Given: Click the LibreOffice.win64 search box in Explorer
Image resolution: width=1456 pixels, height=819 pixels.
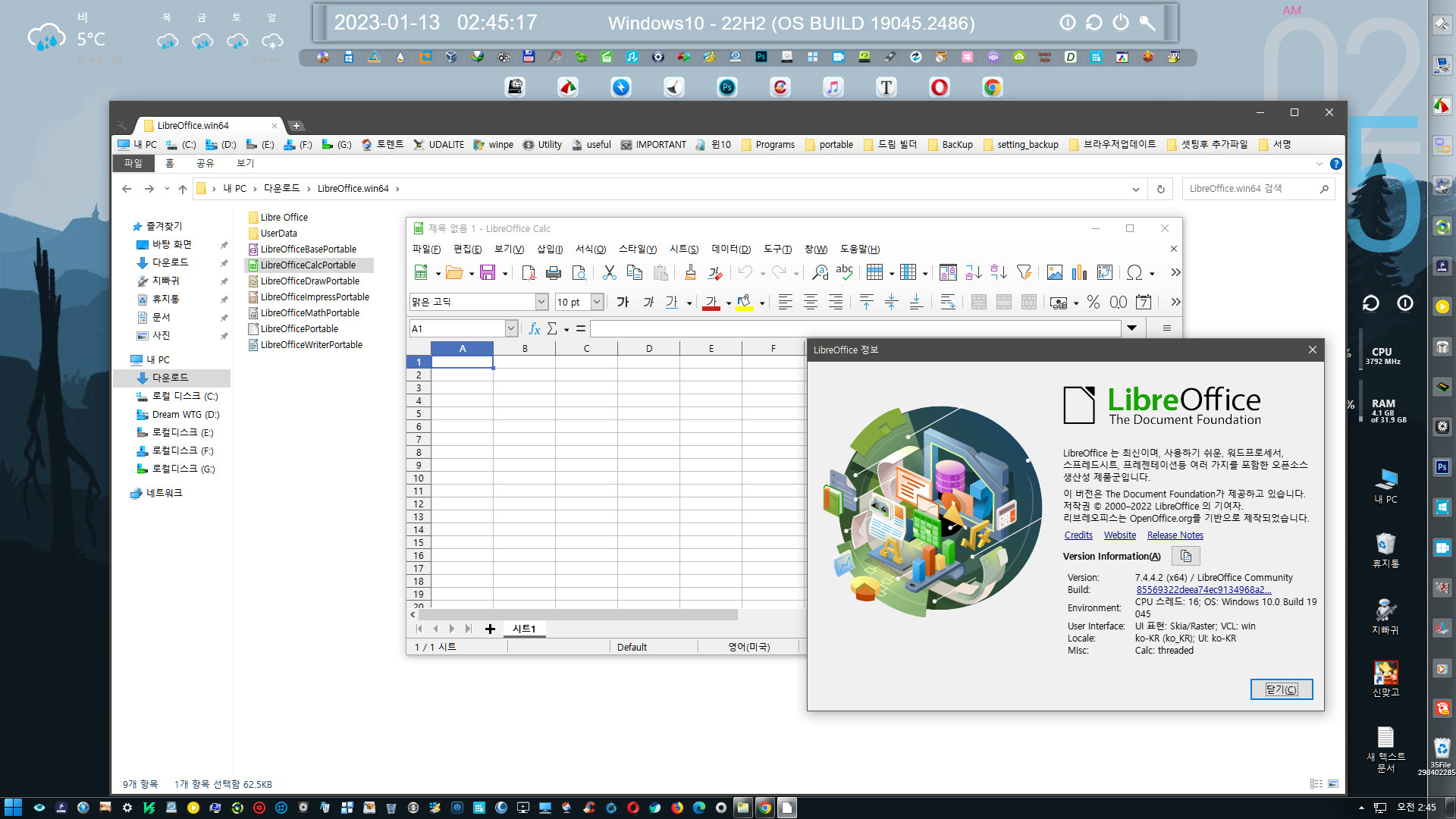Looking at the screenshot, I should (x=1259, y=189).
